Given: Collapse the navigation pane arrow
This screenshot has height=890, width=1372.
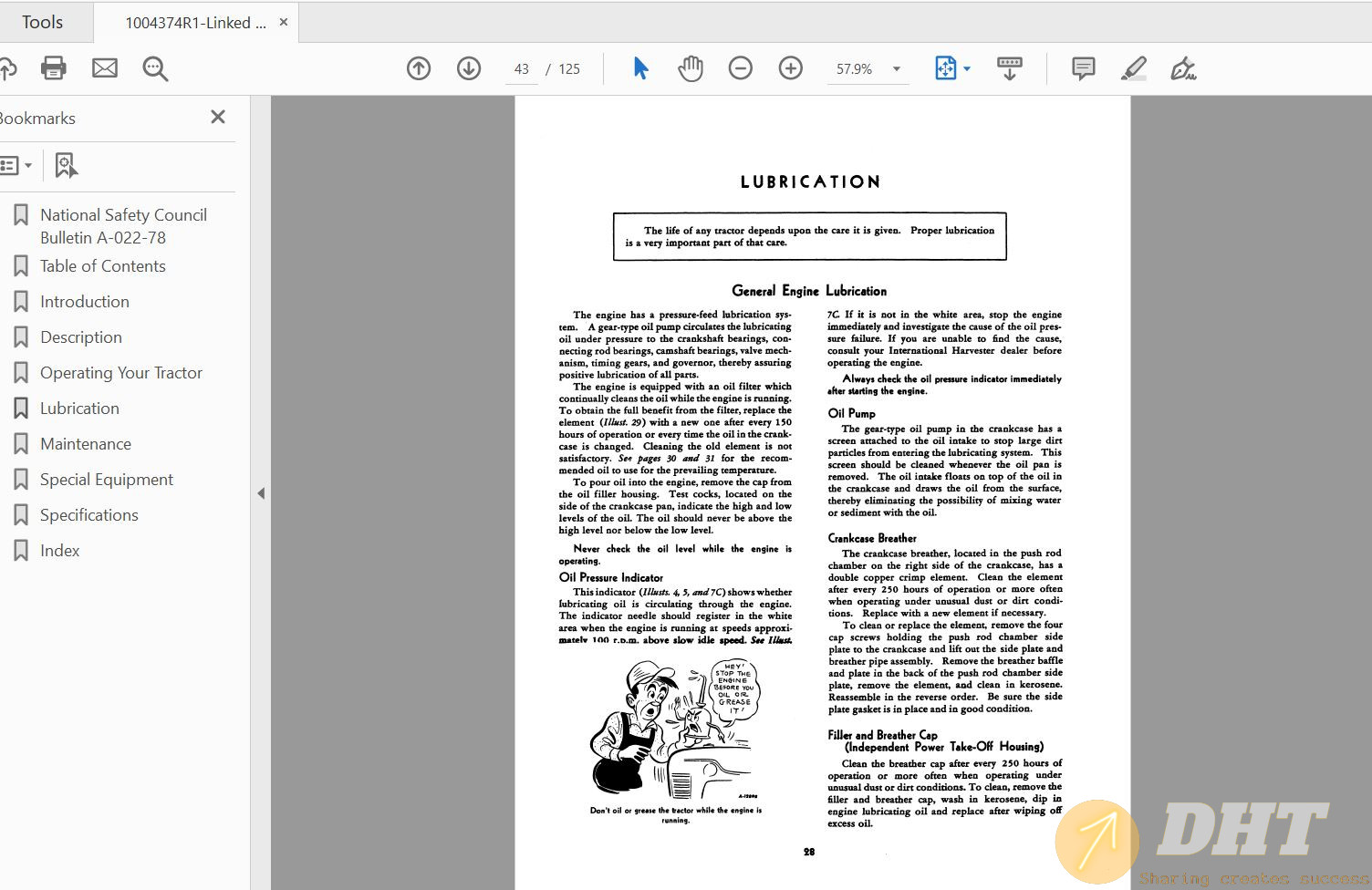Looking at the screenshot, I should pos(261,493).
